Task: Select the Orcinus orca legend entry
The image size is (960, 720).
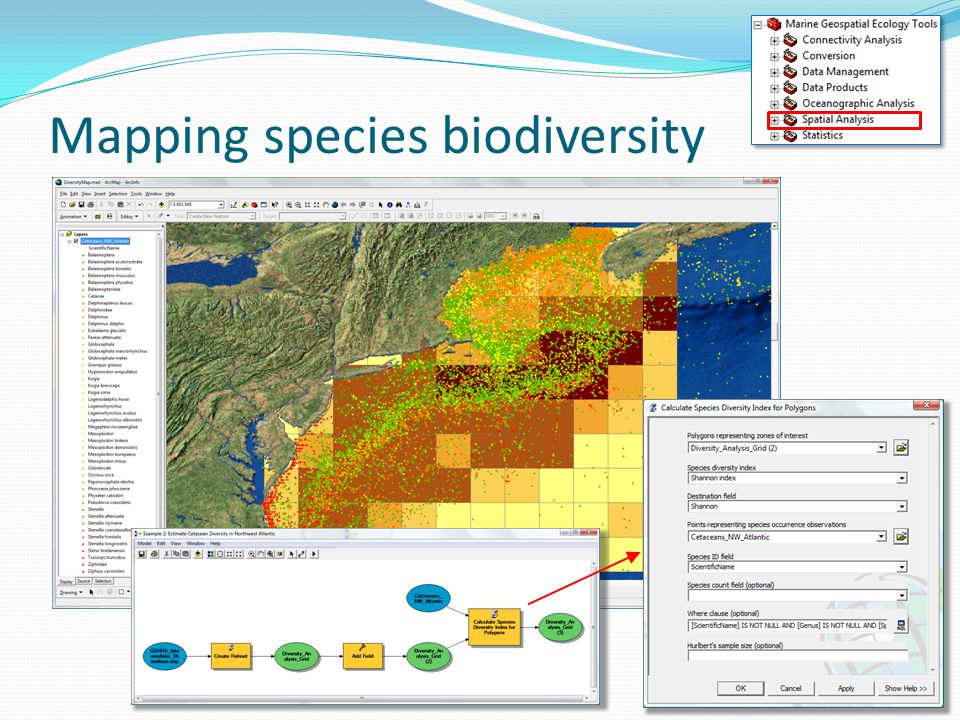Action: (x=100, y=475)
